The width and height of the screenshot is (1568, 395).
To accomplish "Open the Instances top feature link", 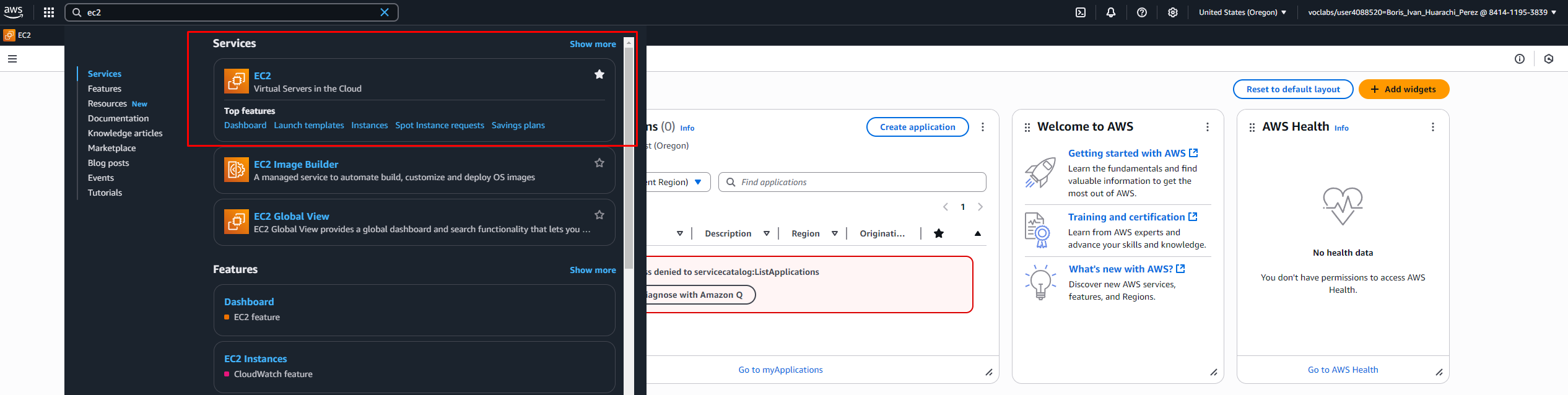I will (370, 125).
